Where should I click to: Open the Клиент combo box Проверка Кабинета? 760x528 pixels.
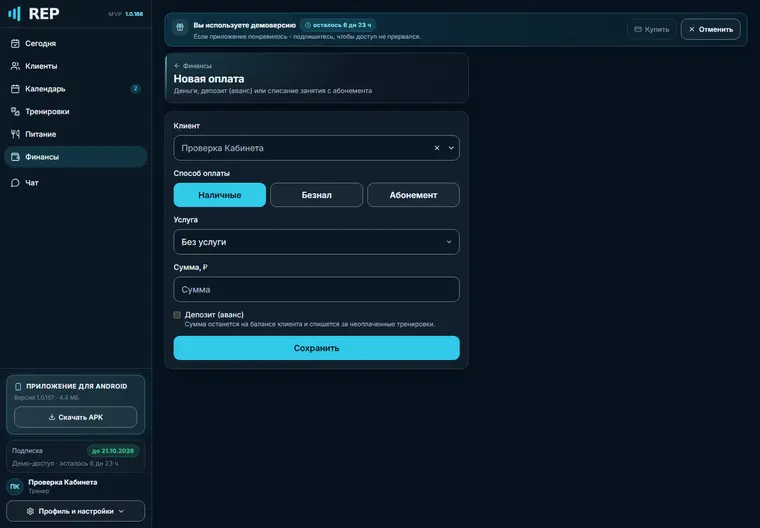pos(317,148)
